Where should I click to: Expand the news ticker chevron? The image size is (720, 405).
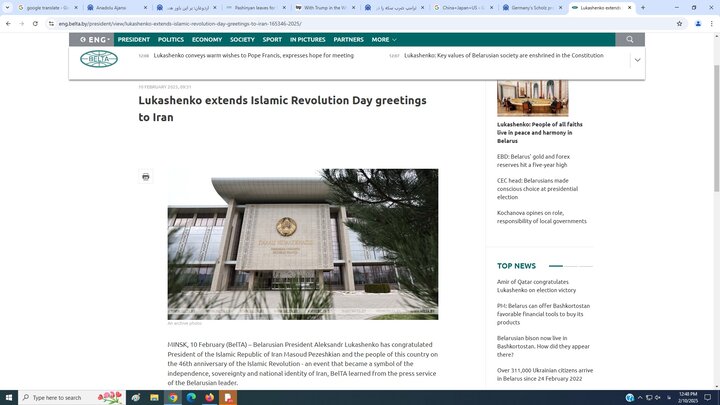638,60
